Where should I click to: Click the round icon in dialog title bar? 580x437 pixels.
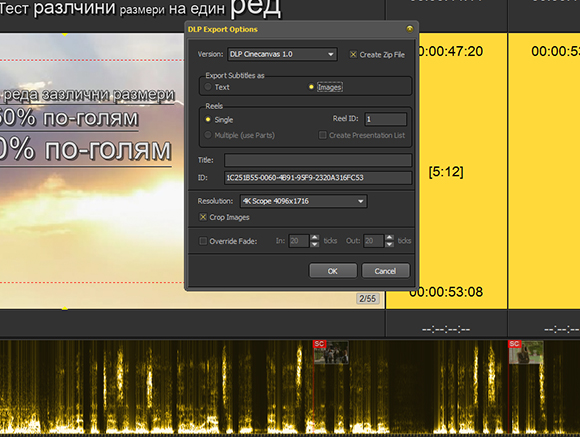(409, 29)
